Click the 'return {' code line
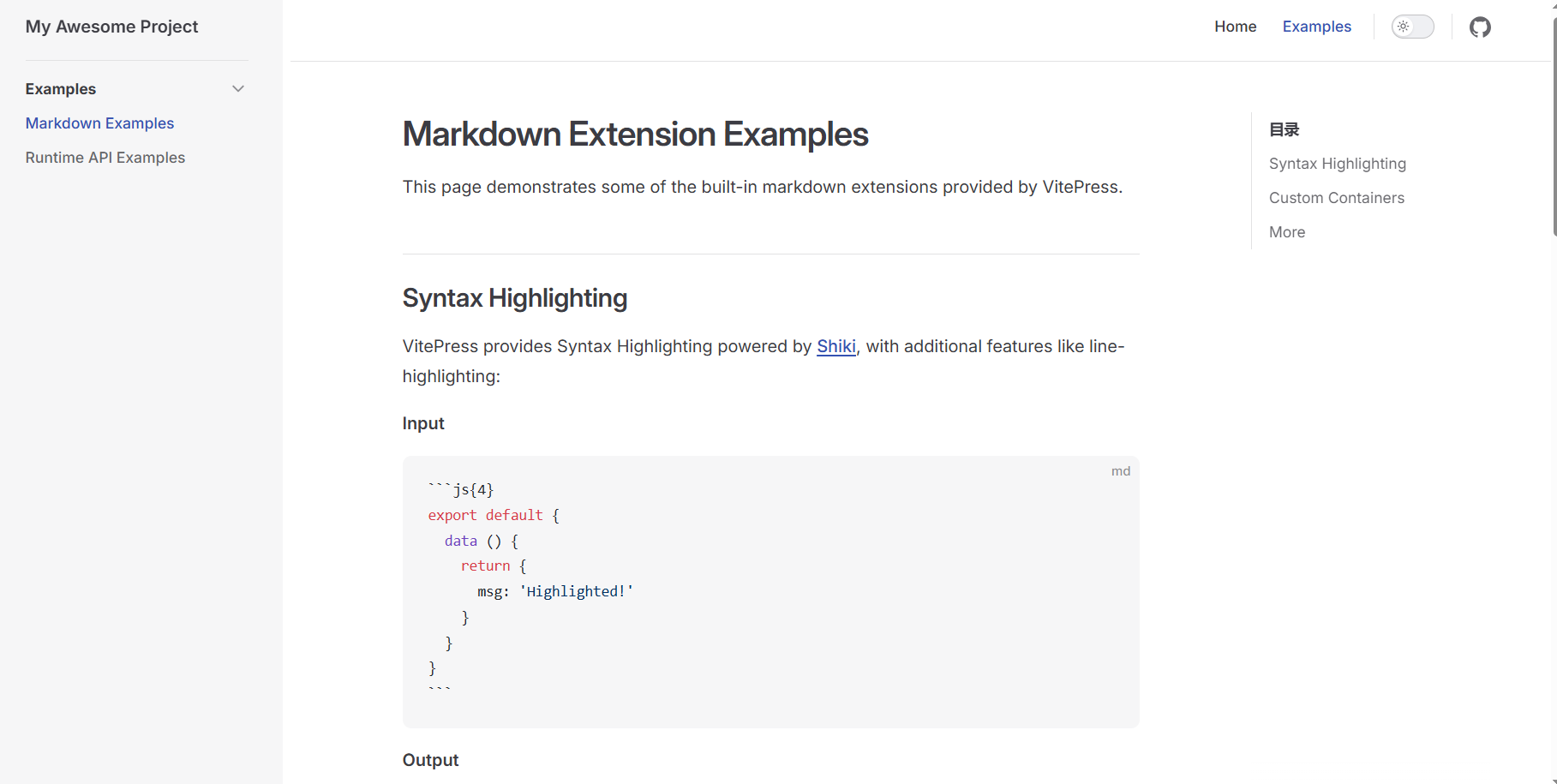This screenshot has width=1557, height=784. [x=494, y=566]
